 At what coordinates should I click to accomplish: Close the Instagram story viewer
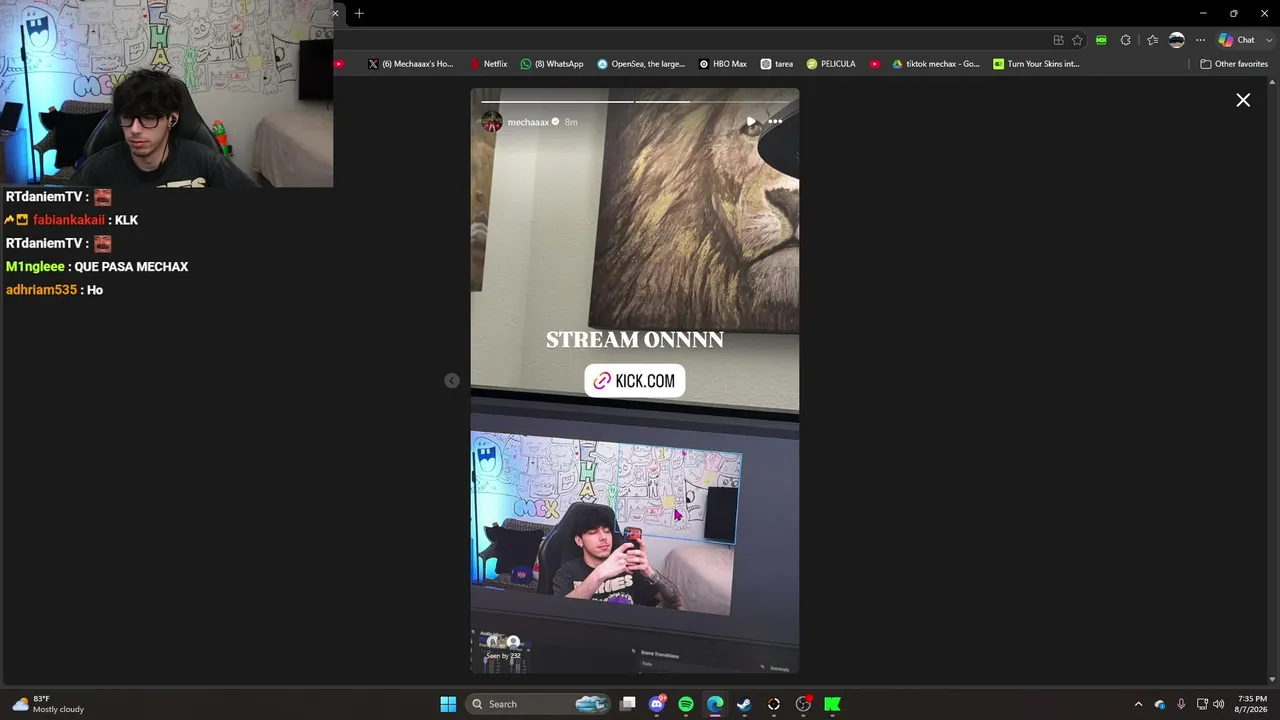click(x=1243, y=100)
